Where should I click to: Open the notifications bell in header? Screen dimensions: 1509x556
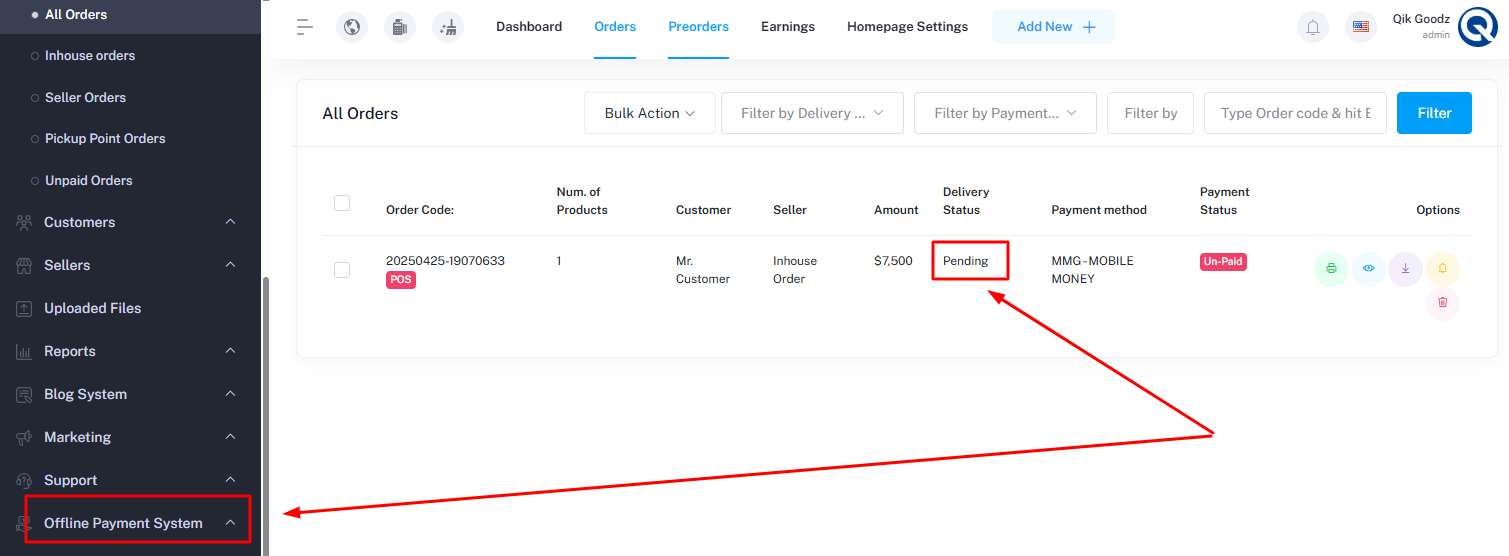click(x=1313, y=27)
